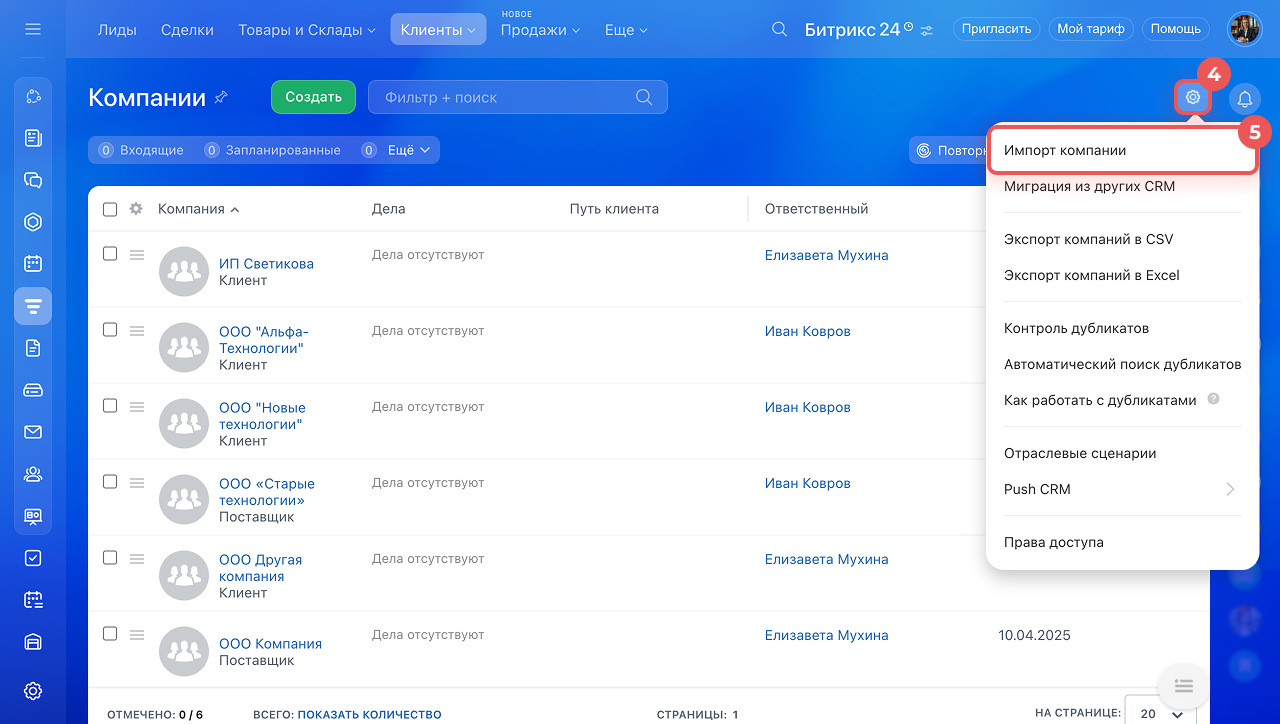Click the table column settings gear icon
The width and height of the screenshot is (1280, 724).
point(136,209)
